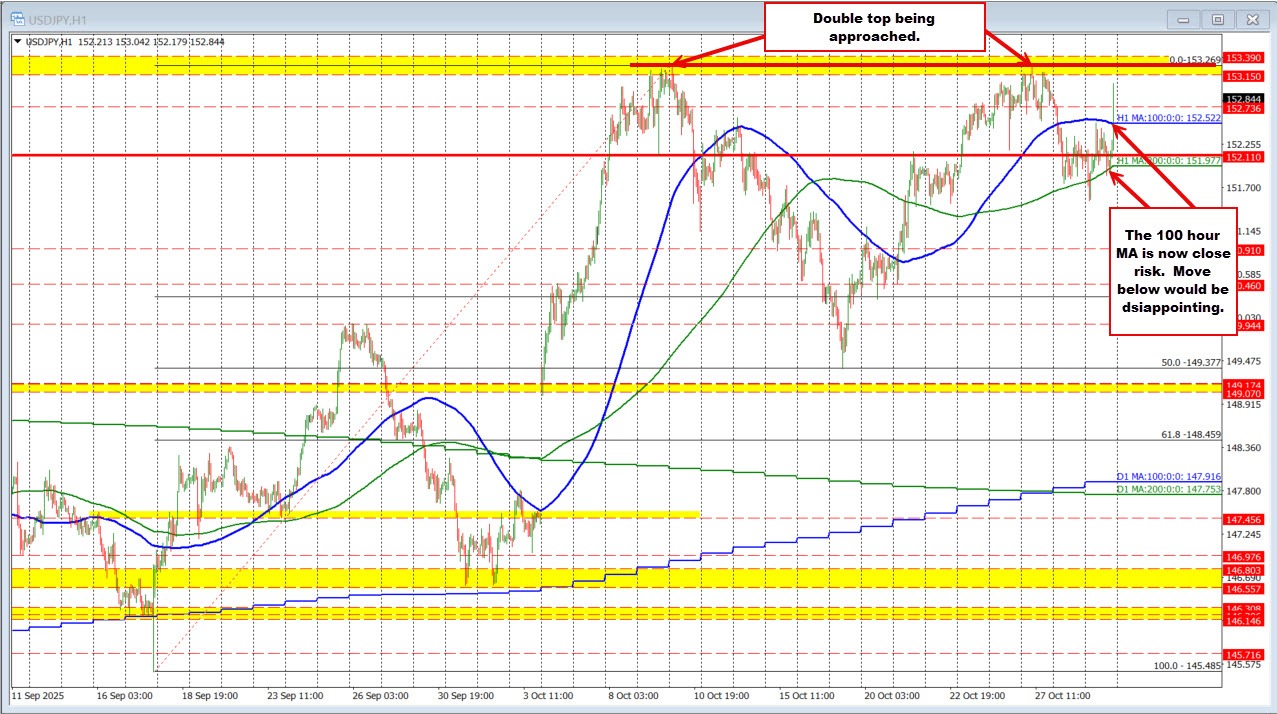Click the chart icon in the USDJPY title bar

tap(18, 17)
